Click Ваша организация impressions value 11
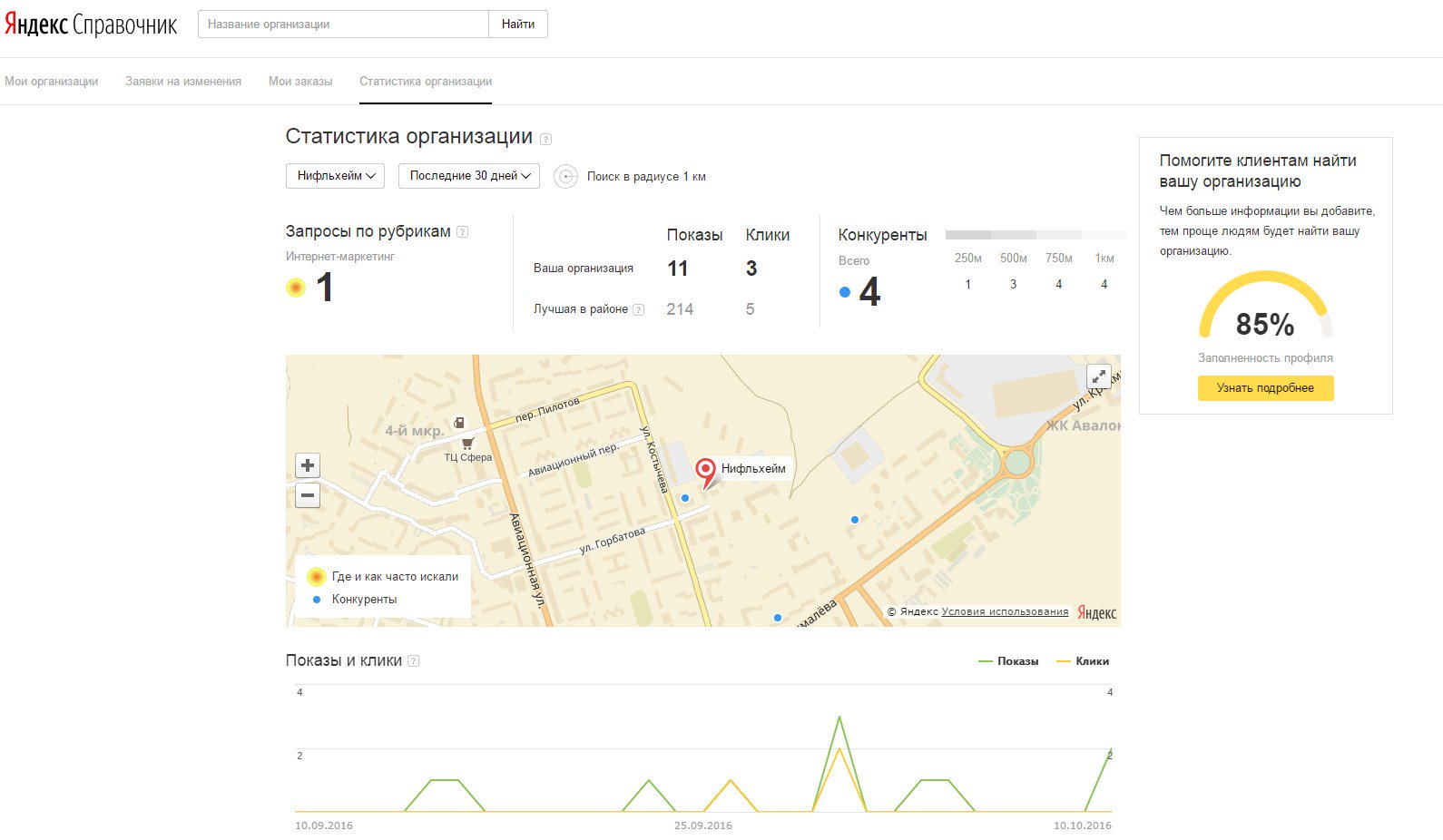The width and height of the screenshot is (1443, 840). pos(678,269)
